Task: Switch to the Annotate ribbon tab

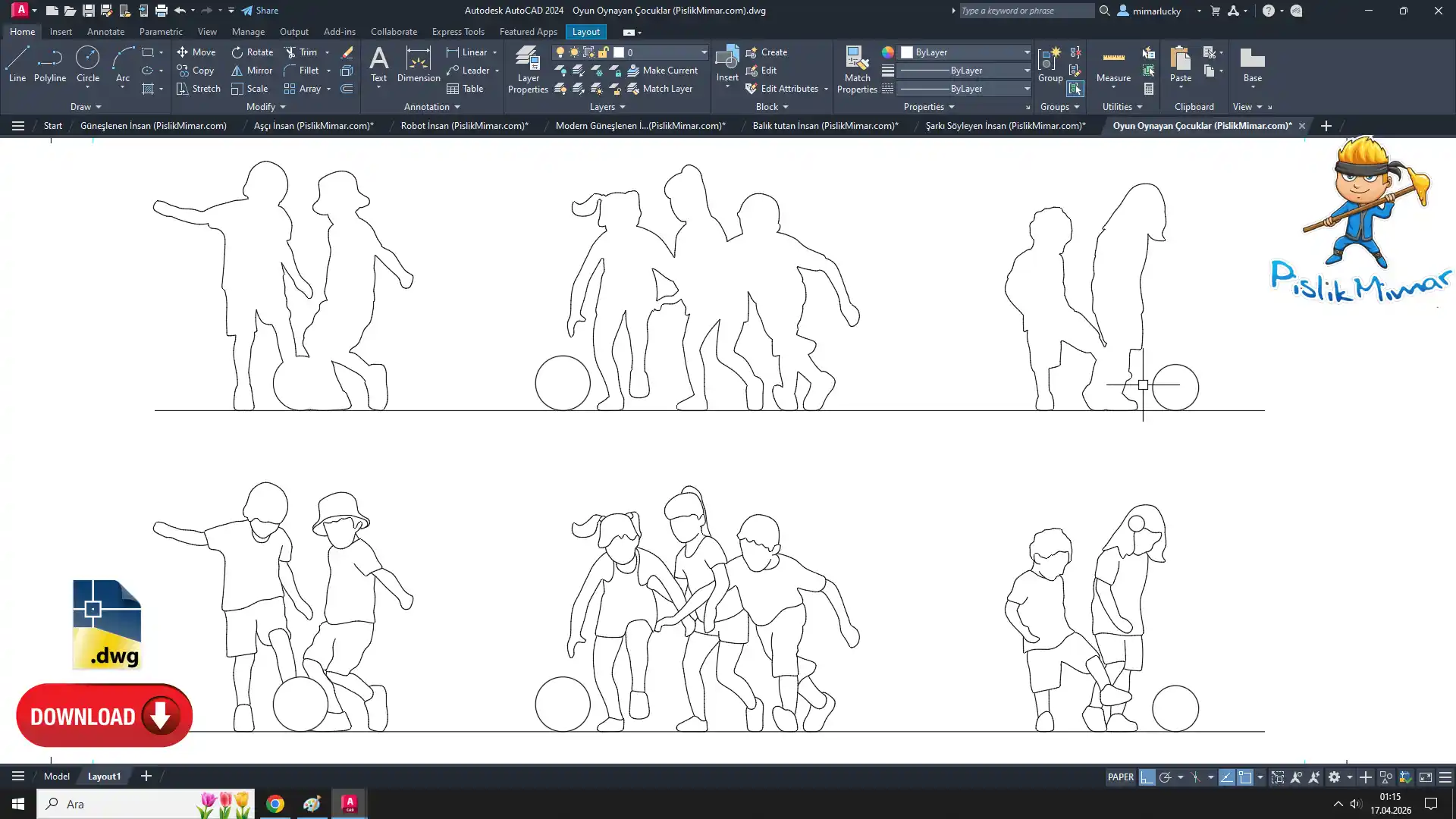Action: click(105, 32)
